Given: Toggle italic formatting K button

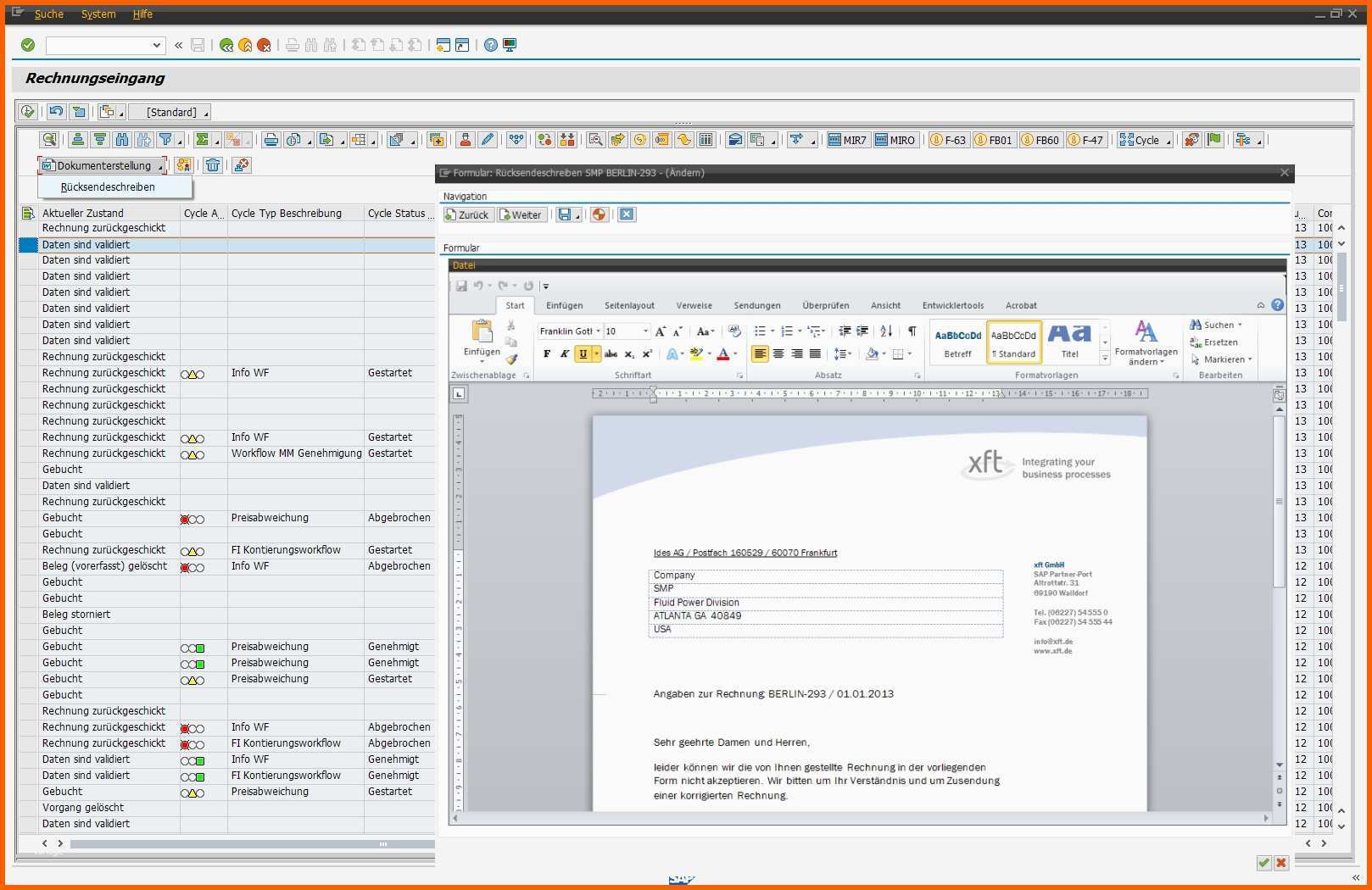Looking at the screenshot, I should click(x=565, y=354).
